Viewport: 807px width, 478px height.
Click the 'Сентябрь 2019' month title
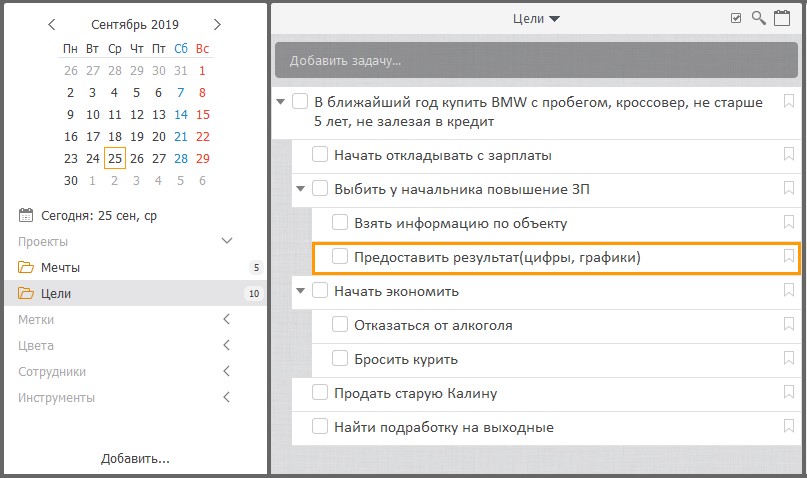(x=135, y=24)
